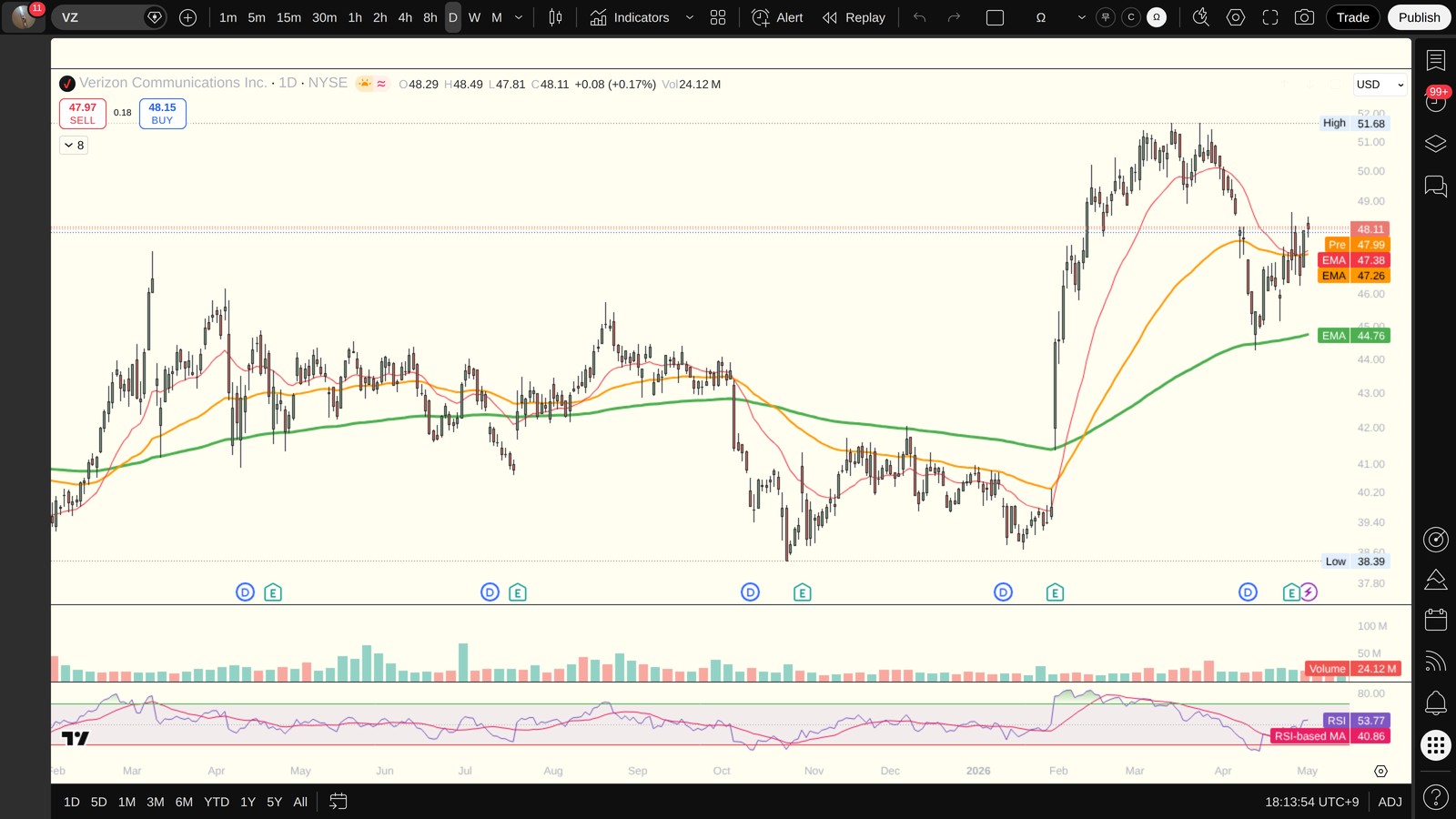Add symbol to compare with plus icon

pos(187,17)
